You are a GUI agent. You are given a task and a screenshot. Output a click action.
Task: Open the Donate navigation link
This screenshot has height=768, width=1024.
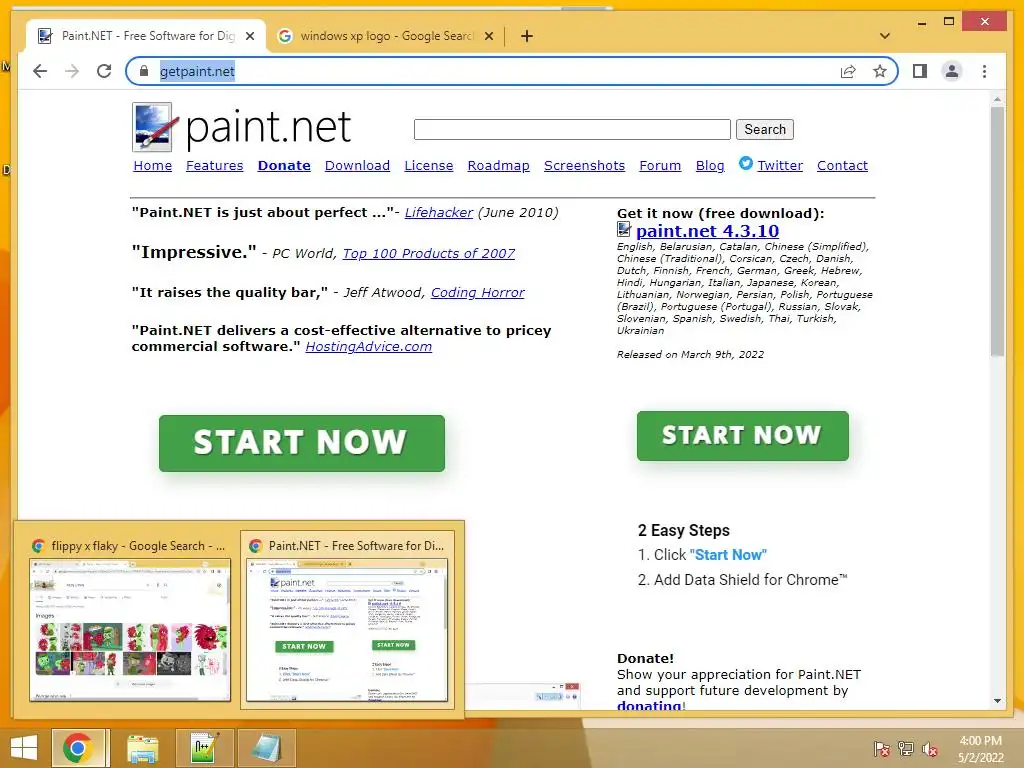pos(284,166)
